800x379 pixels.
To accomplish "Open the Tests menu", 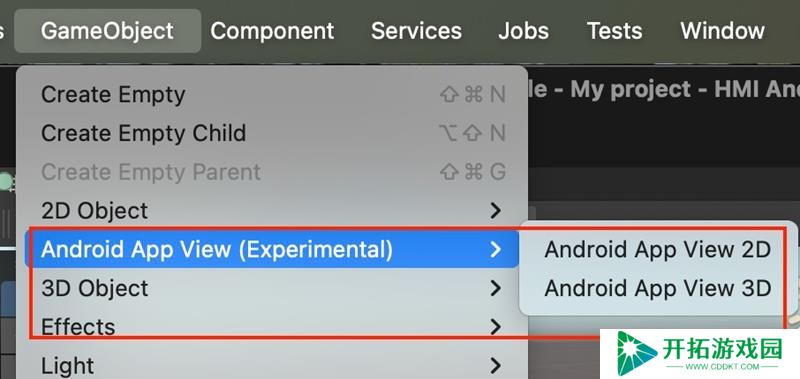I will (614, 31).
